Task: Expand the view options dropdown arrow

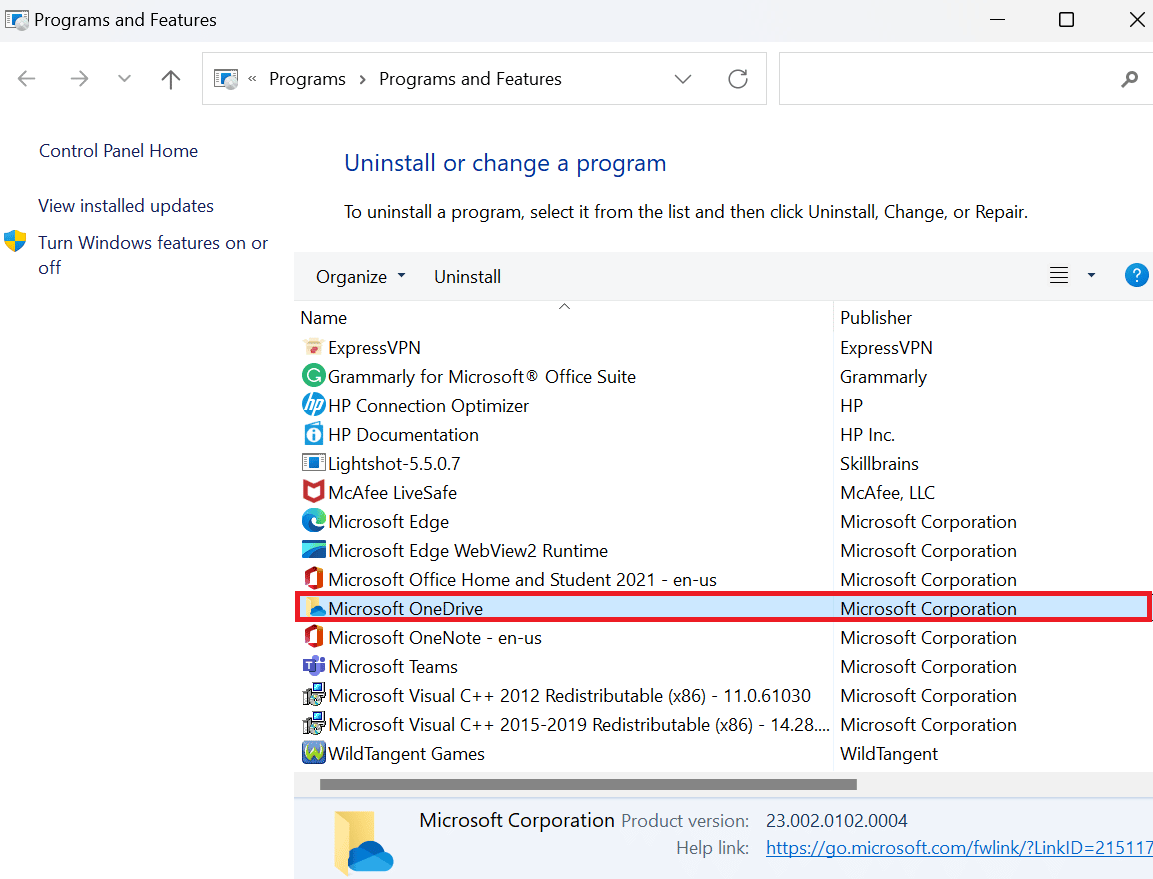Action: click(x=1091, y=276)
